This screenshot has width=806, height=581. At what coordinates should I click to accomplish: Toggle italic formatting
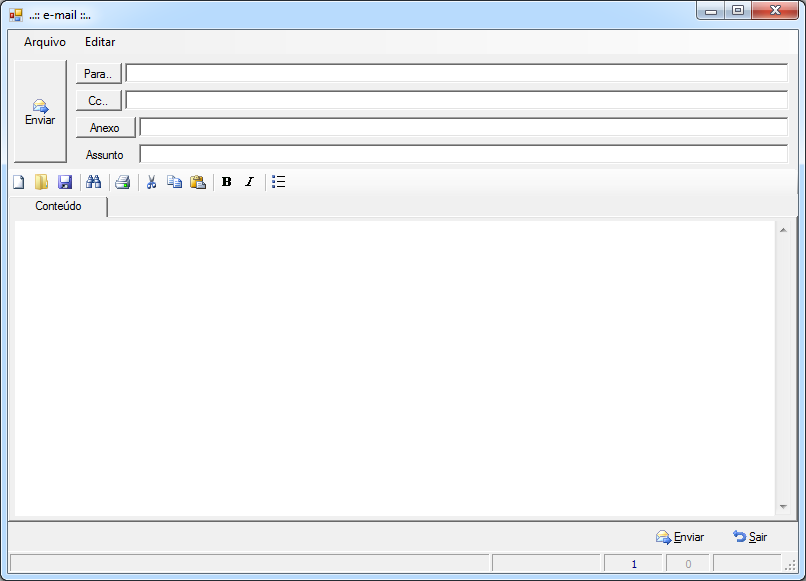point(250,181)
